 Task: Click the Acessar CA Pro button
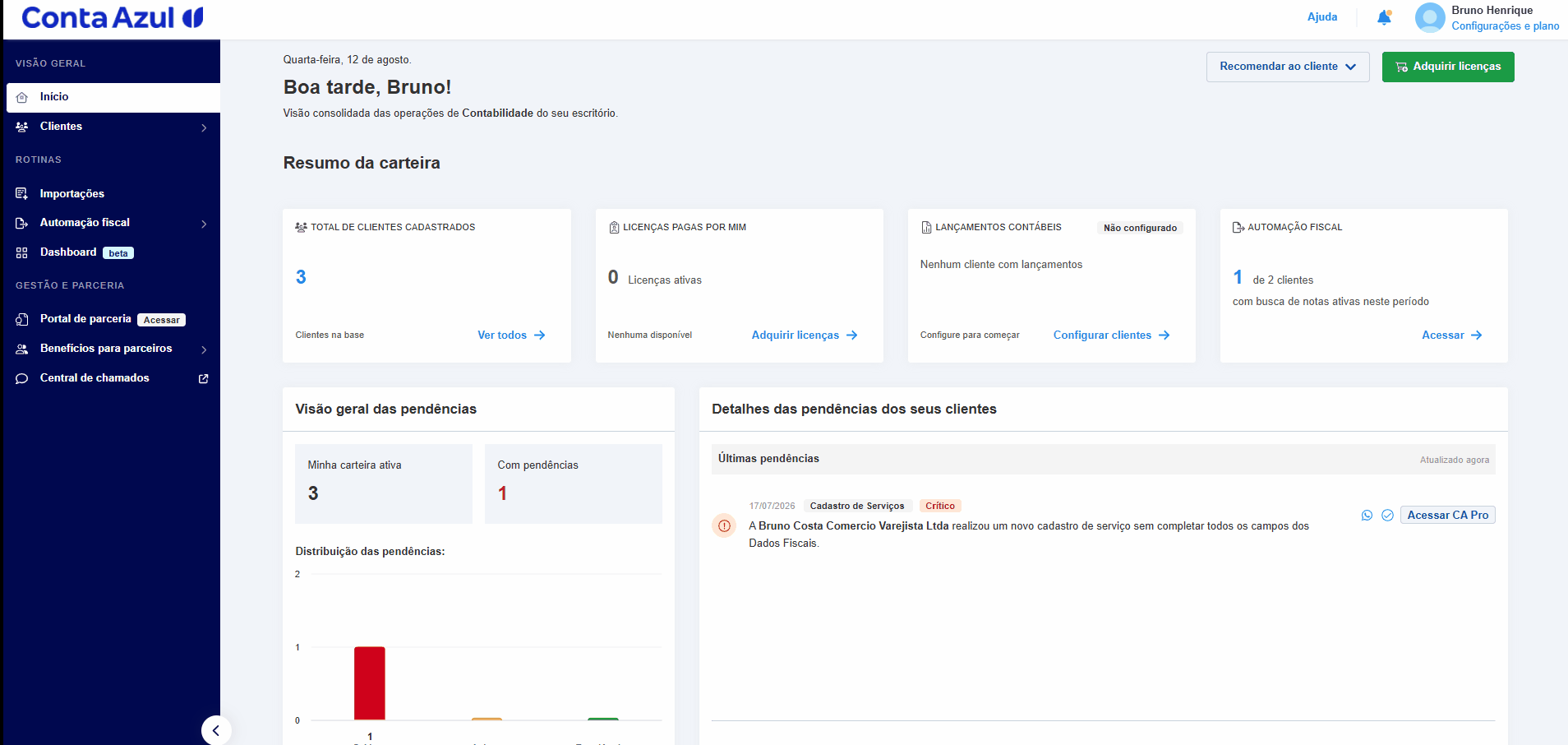1448,515
